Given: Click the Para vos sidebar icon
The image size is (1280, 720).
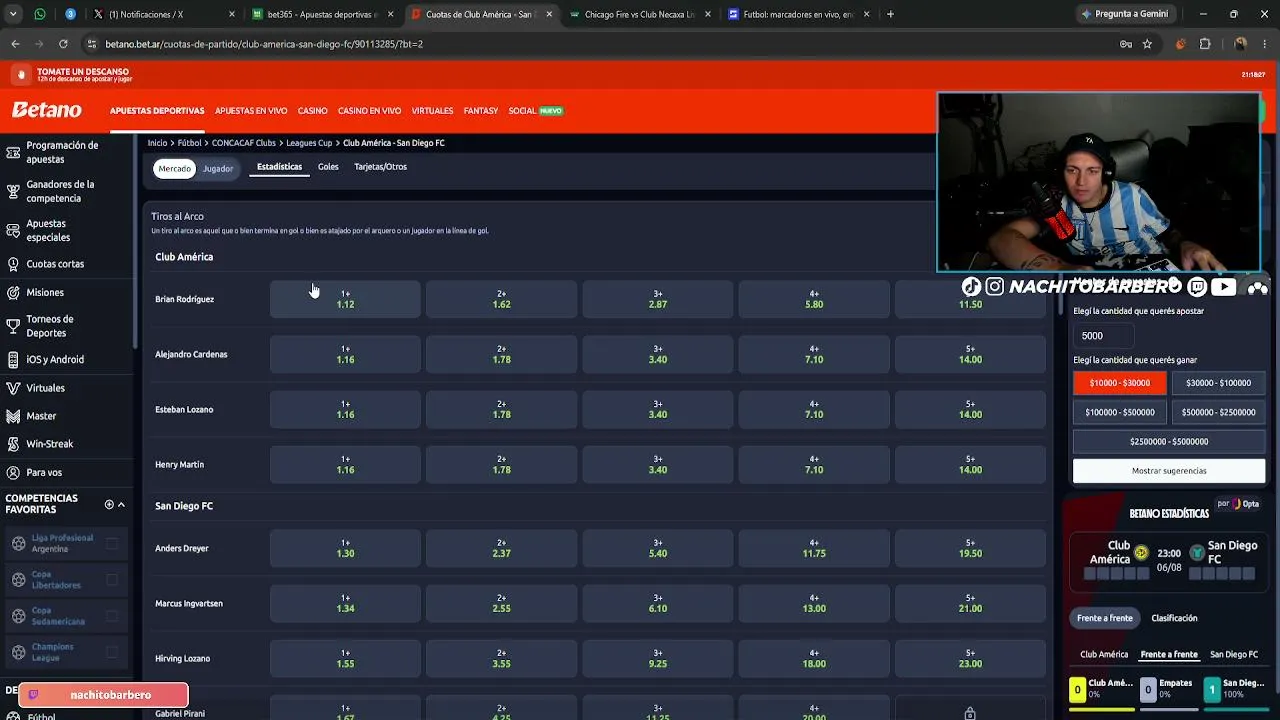Looking at the screenshot, I should 13,472.
